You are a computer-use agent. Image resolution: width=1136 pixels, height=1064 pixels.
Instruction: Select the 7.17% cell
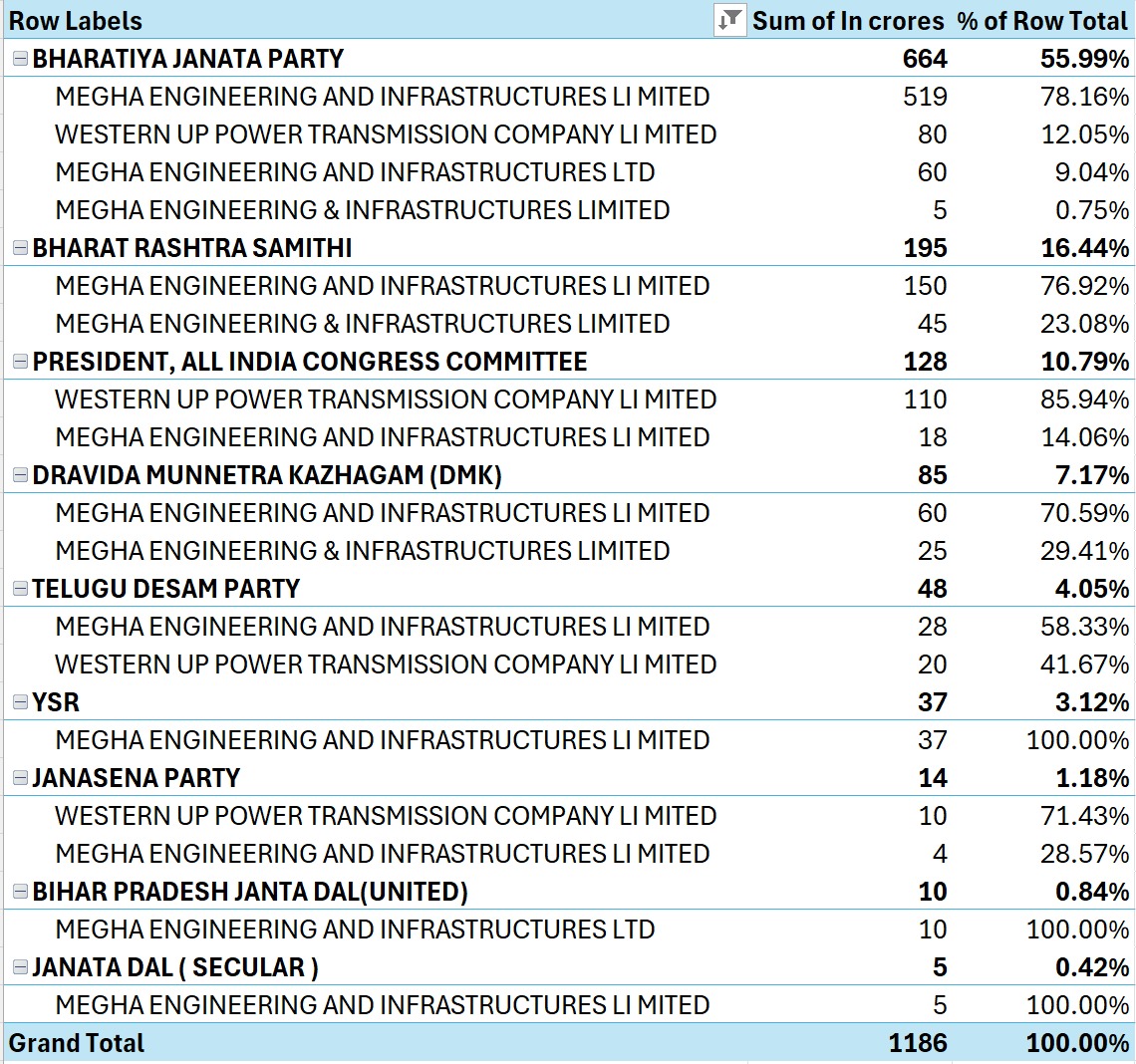[x=1092, y=475]
